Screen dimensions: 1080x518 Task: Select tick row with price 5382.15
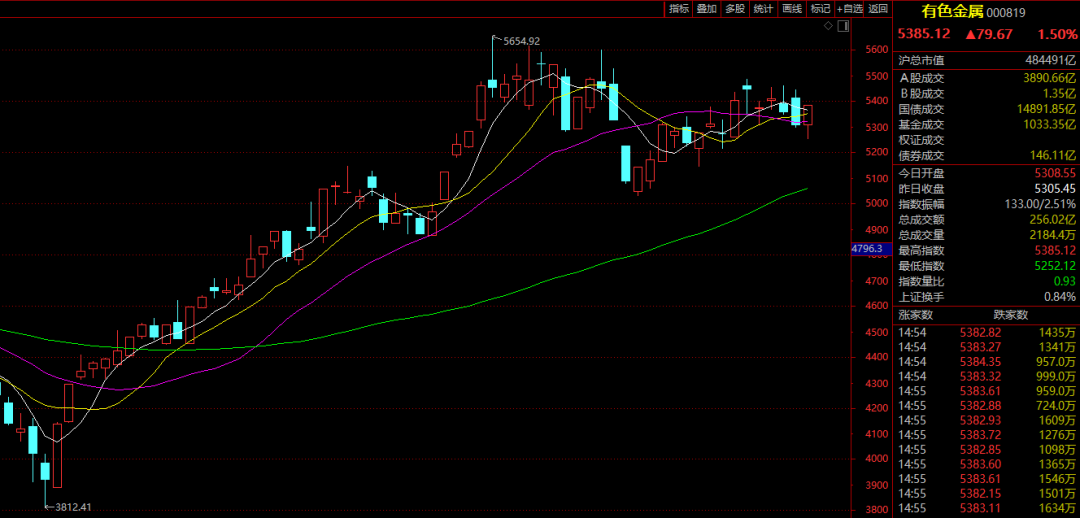(x=987, y=493)
